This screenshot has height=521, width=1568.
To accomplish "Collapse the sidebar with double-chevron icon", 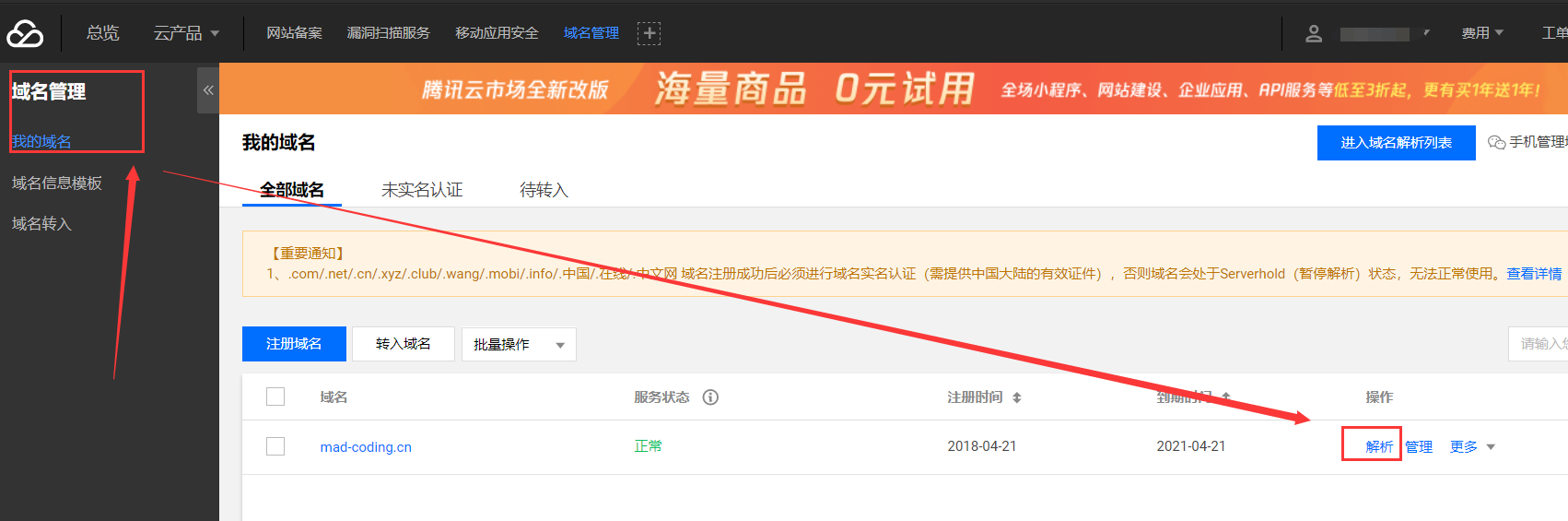I will pyautogui.click(x=208, y=90).
